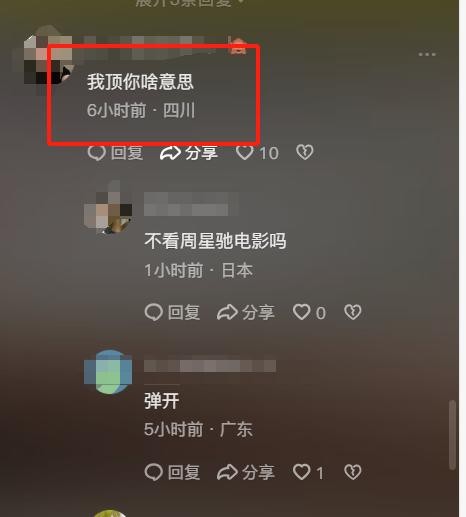
Task: Click reply bubble under 我顶你啥意思 comment
Action: tap(97, 153)
